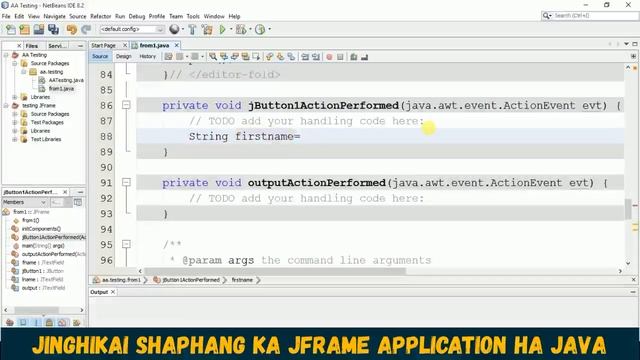Open the File menu
Viewport: 640px width, 360px height.
[6, 16]
